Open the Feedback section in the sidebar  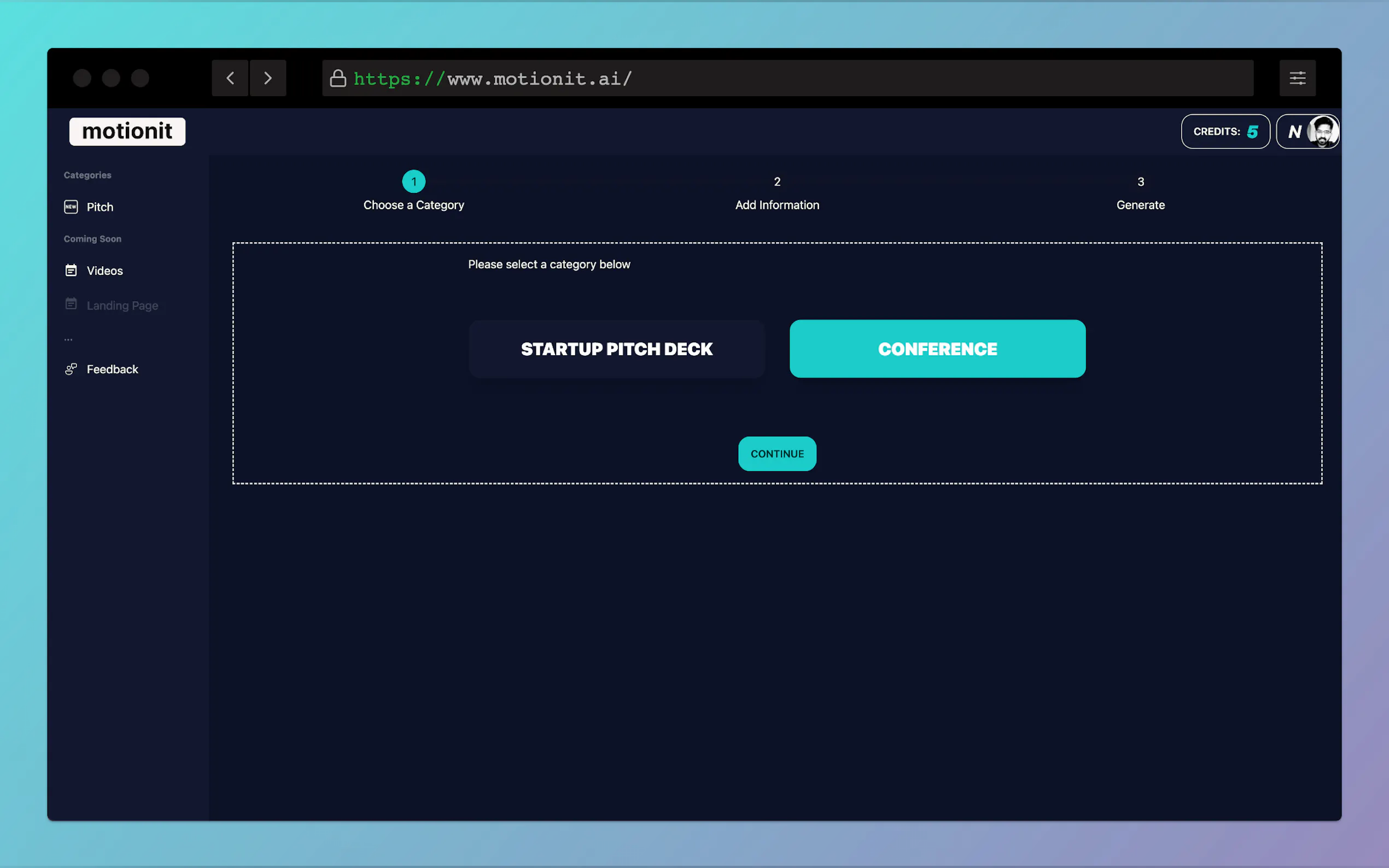pos(112,369)
